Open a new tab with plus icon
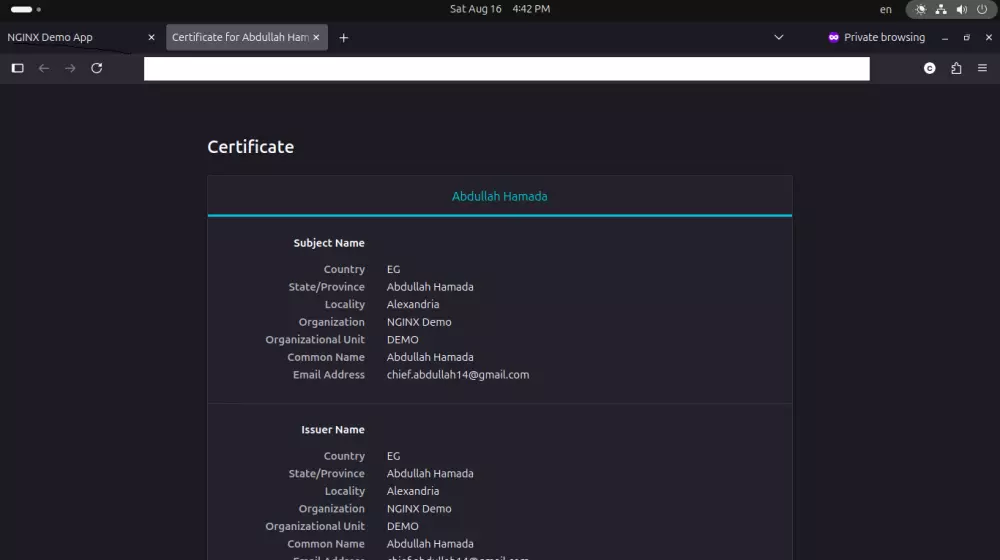 (344, 38)
